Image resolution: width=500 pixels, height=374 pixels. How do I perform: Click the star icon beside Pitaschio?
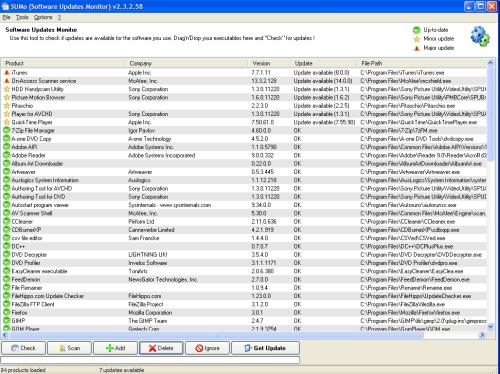coord(7,106)
